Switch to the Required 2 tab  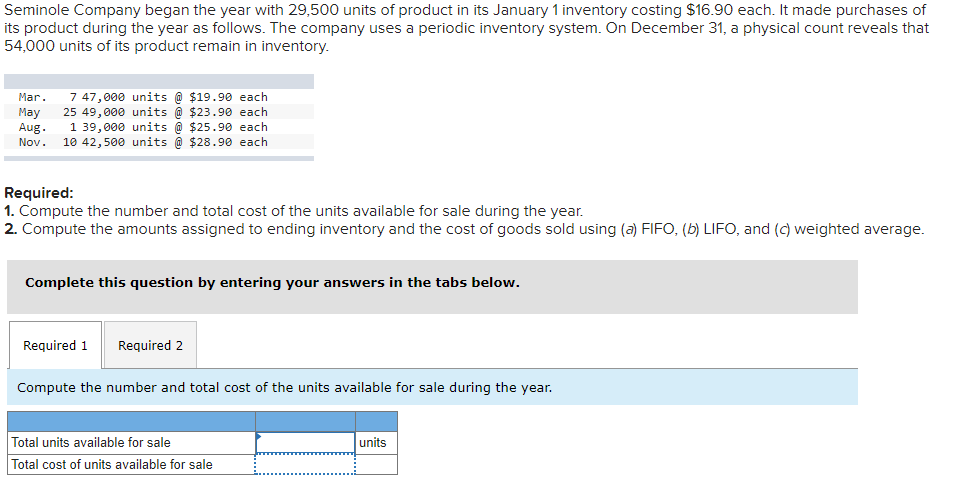(x=150, y=345)
